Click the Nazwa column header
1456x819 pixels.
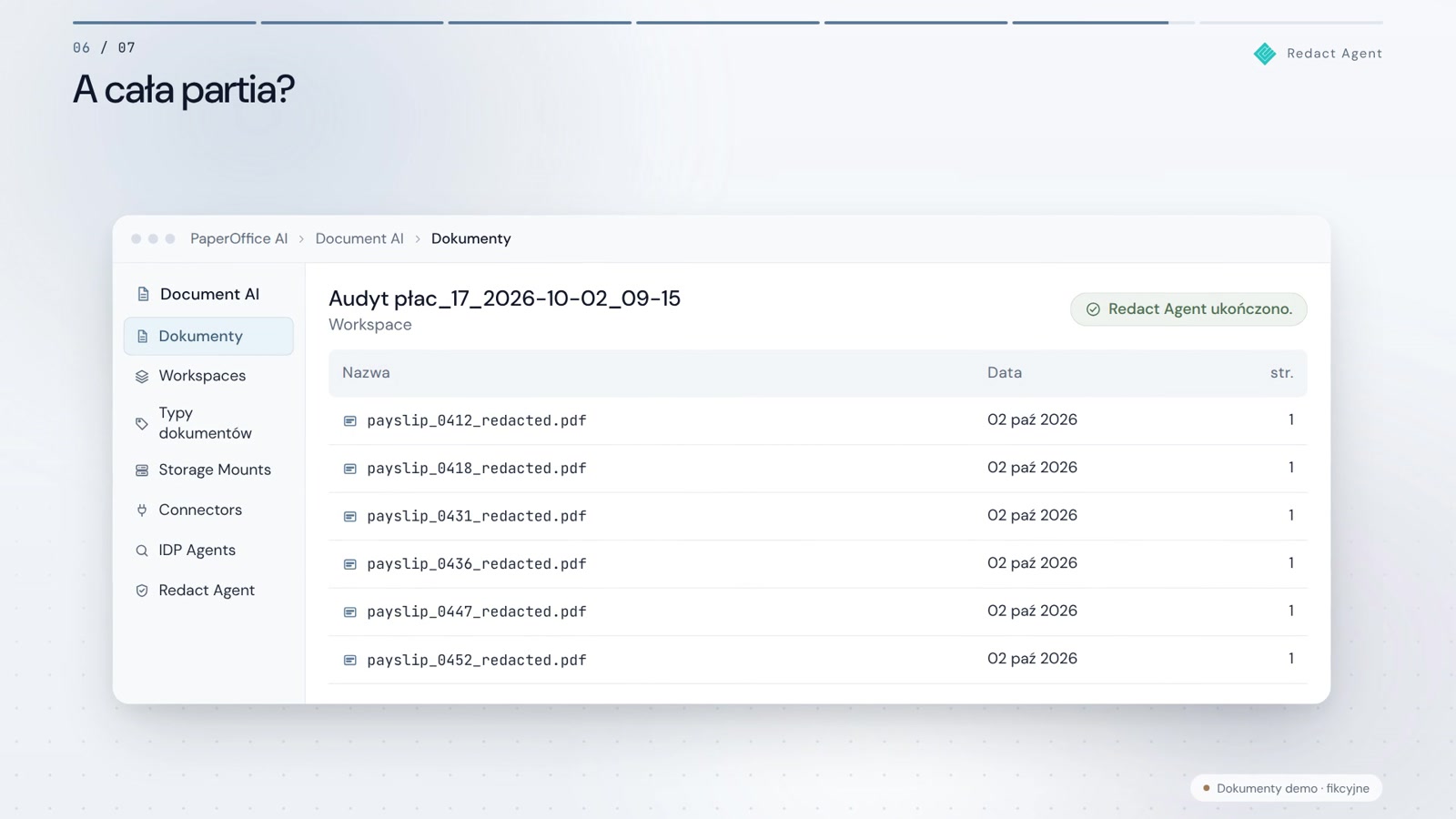[366, 372]
